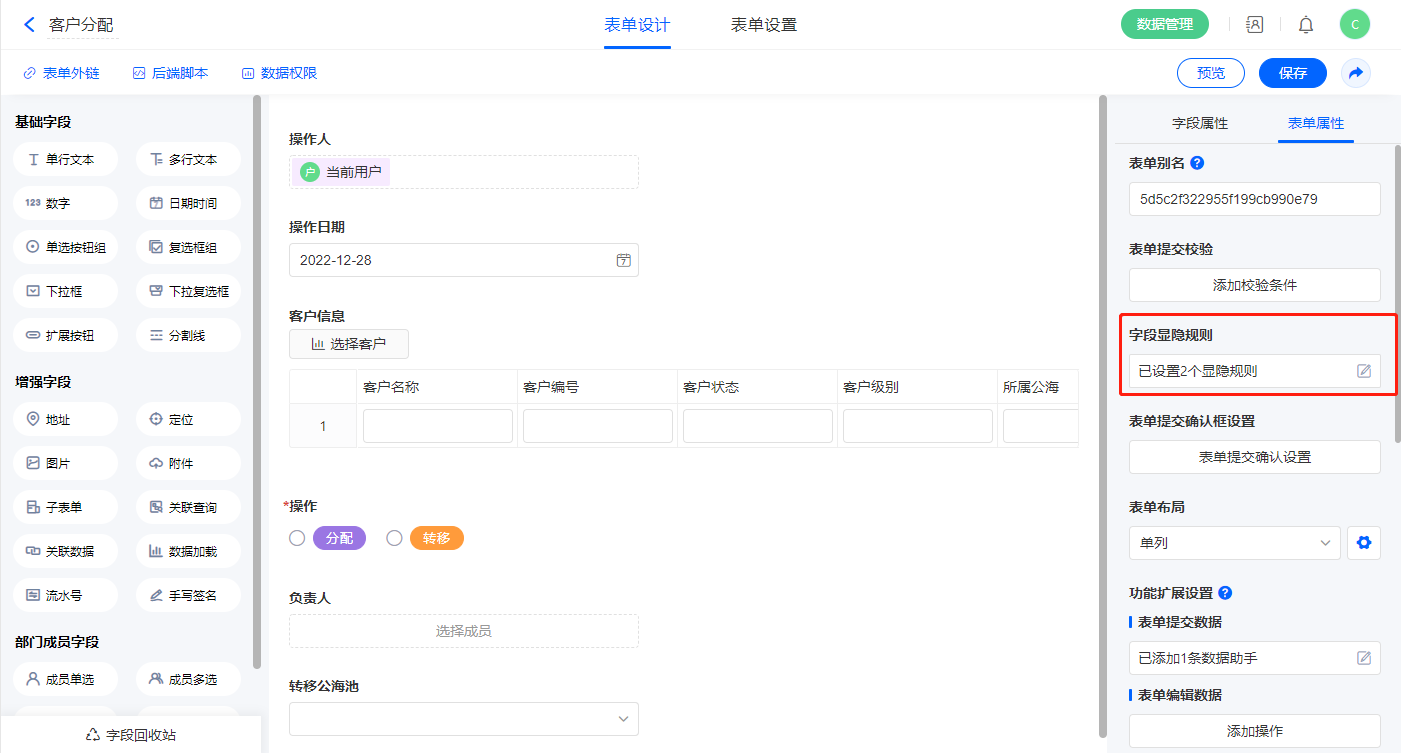1401x753 pixels.
Task: Click the 表单别名 help question icon
Action: pyautogui.click(x=1197, y=163)
